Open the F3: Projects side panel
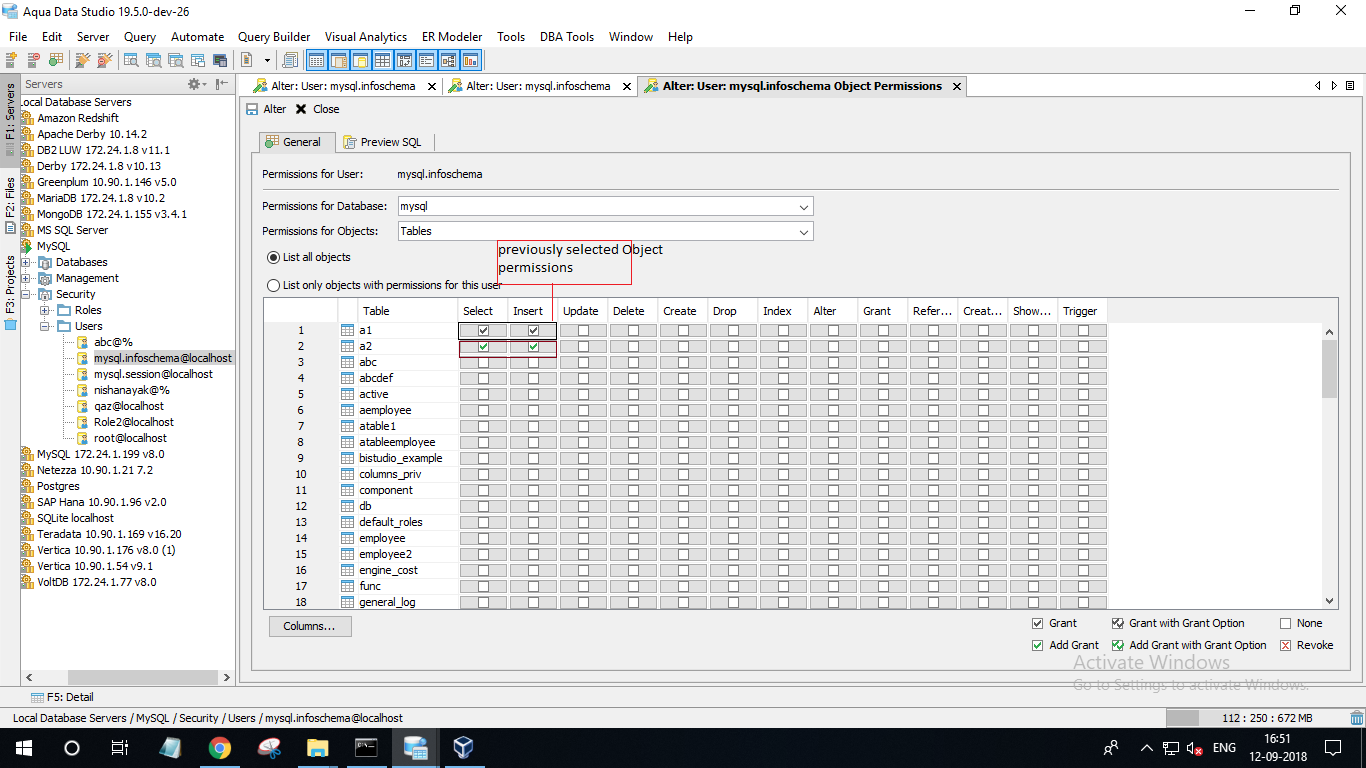1366x768 pixels. click(x=10, y=292)
